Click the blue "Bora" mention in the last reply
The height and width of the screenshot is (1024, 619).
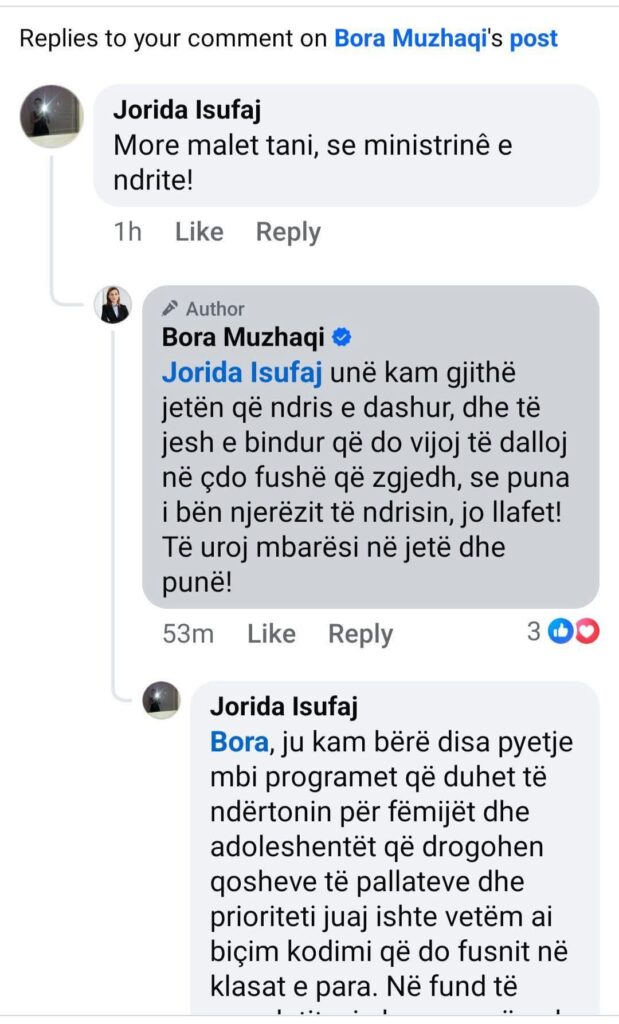(239, 744)
